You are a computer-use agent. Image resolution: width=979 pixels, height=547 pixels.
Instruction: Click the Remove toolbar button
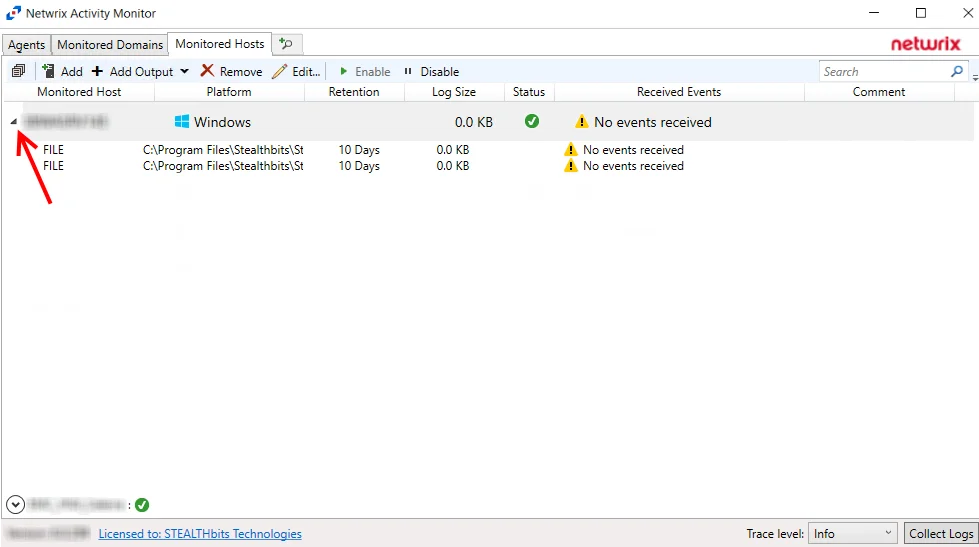231,71
